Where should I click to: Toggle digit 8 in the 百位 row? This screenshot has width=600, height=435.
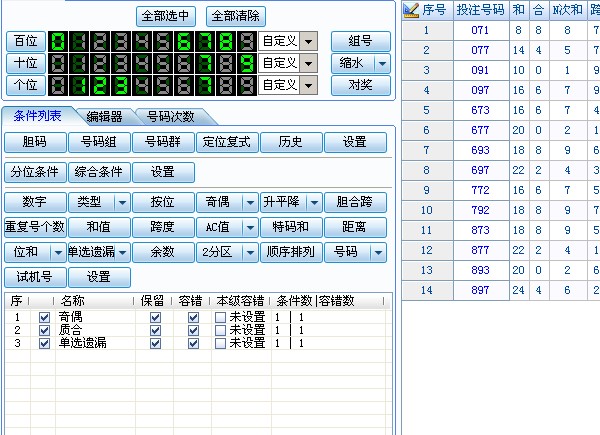(226, 41)
